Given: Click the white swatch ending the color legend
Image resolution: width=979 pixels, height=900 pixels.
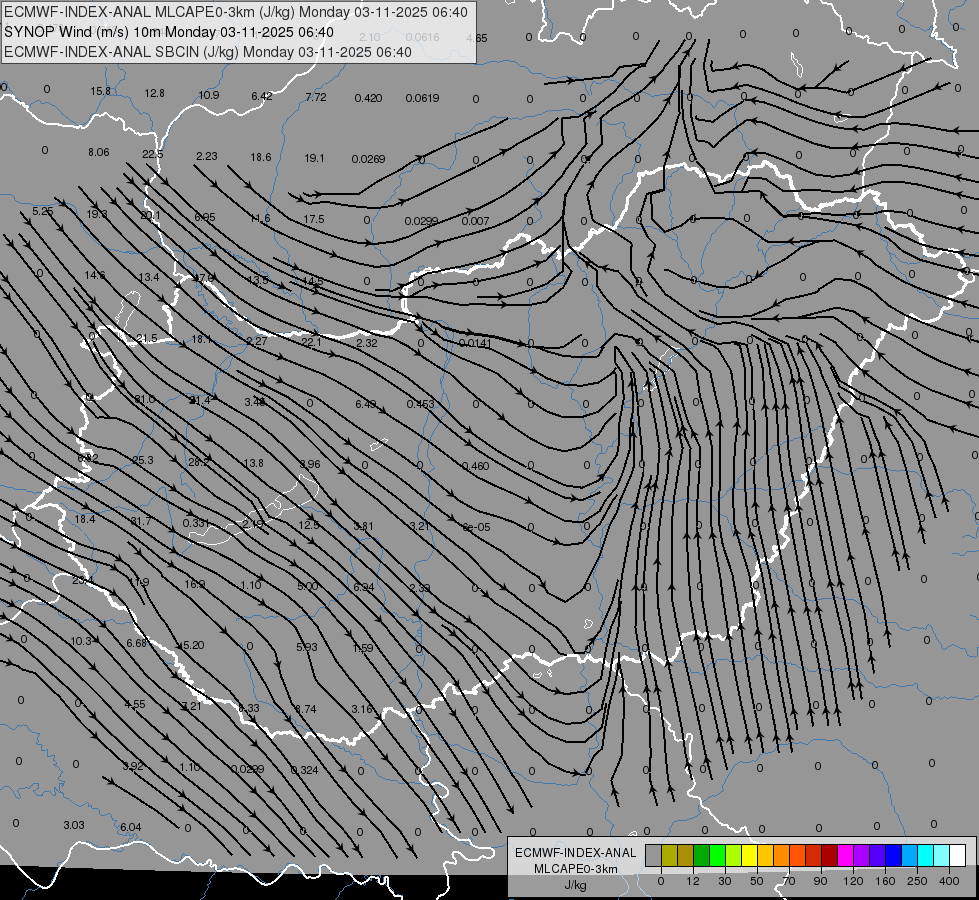Looking at the screenshot, I should (958, 855).
